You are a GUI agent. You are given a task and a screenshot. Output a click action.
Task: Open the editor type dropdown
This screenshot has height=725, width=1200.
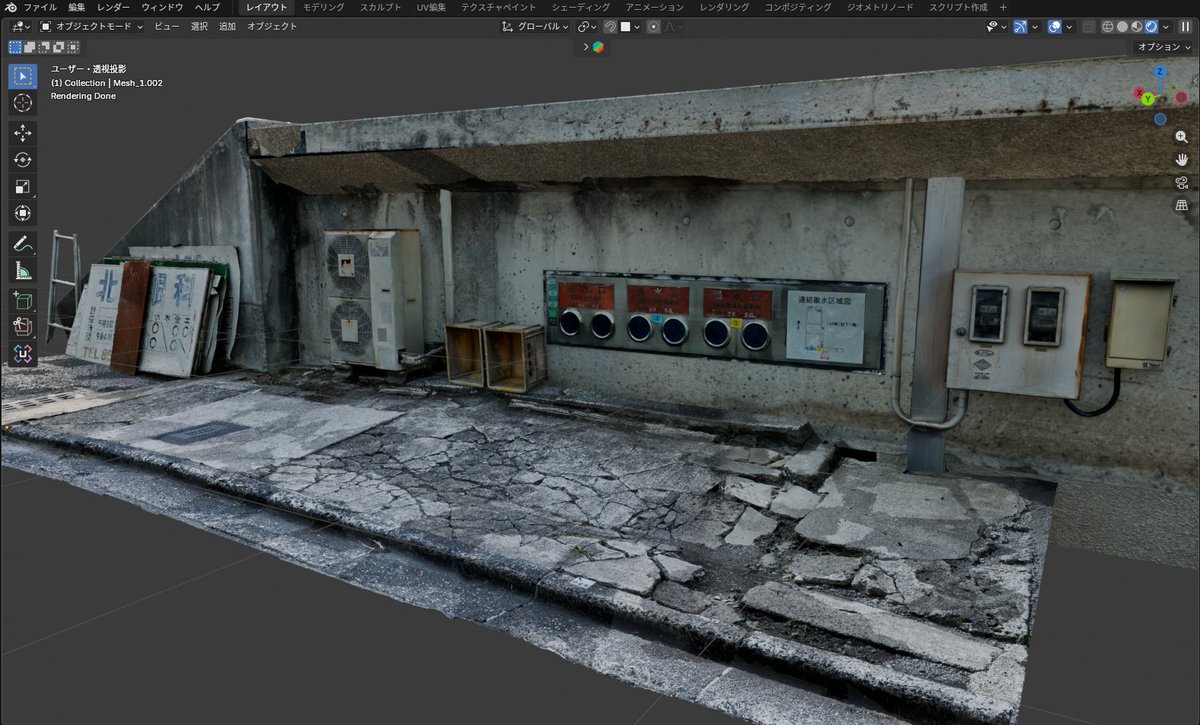(x=19, y=27)
